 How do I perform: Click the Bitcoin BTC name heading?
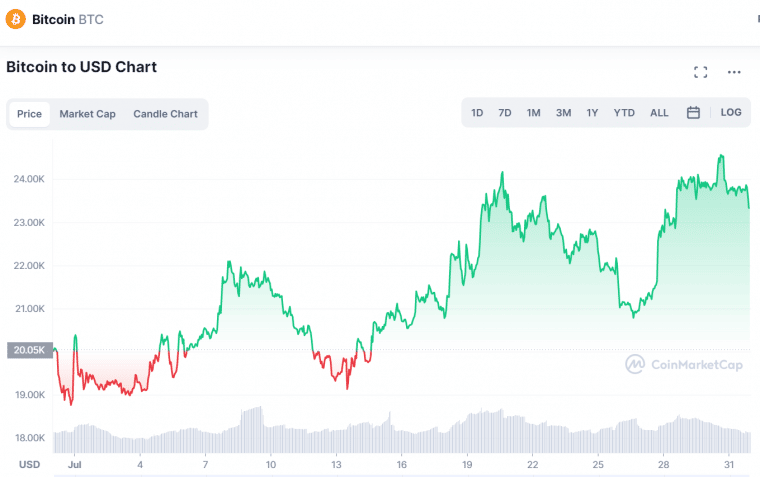click(68, 19)
